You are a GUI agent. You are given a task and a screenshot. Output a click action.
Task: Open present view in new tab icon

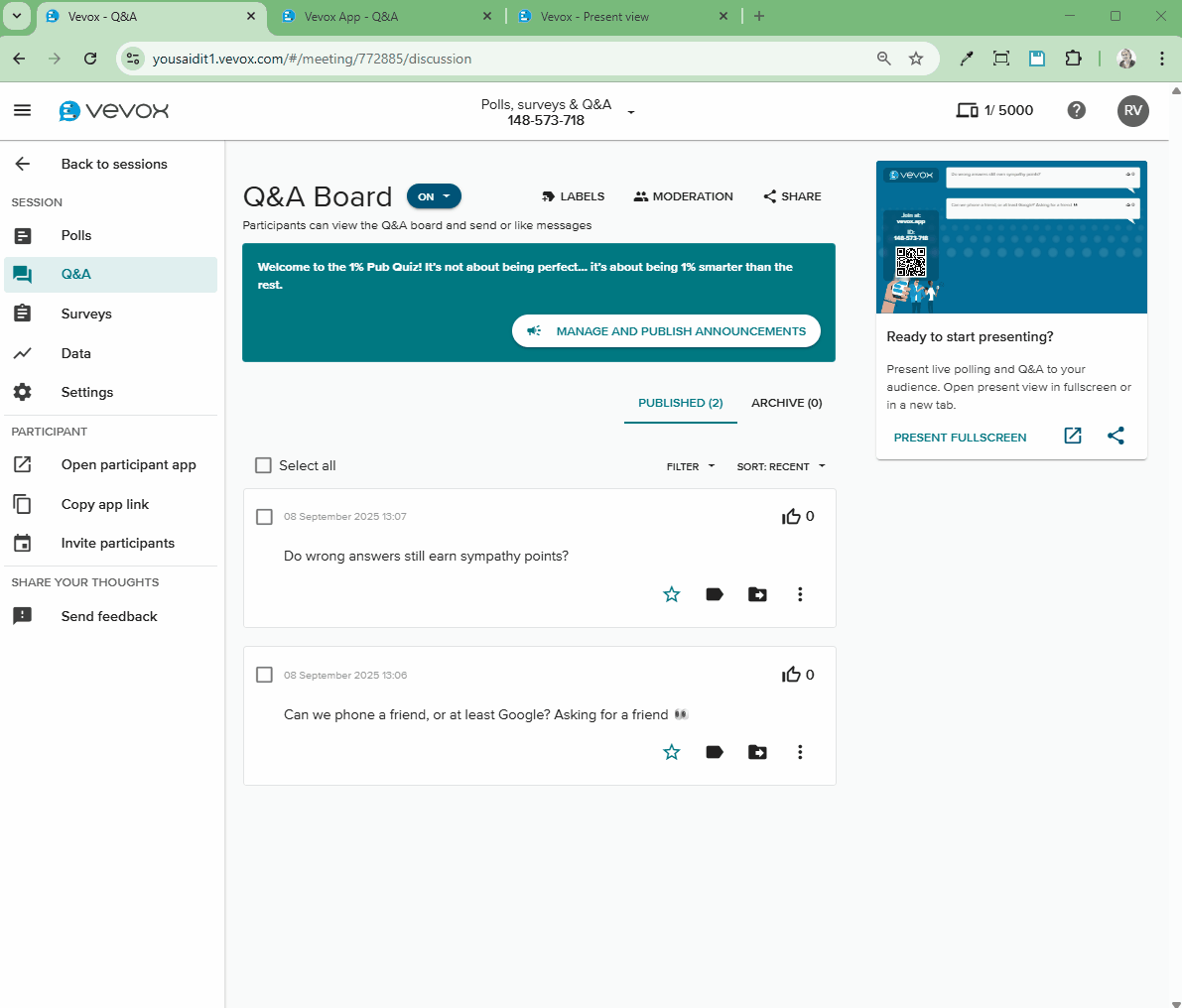(1073, 436)
